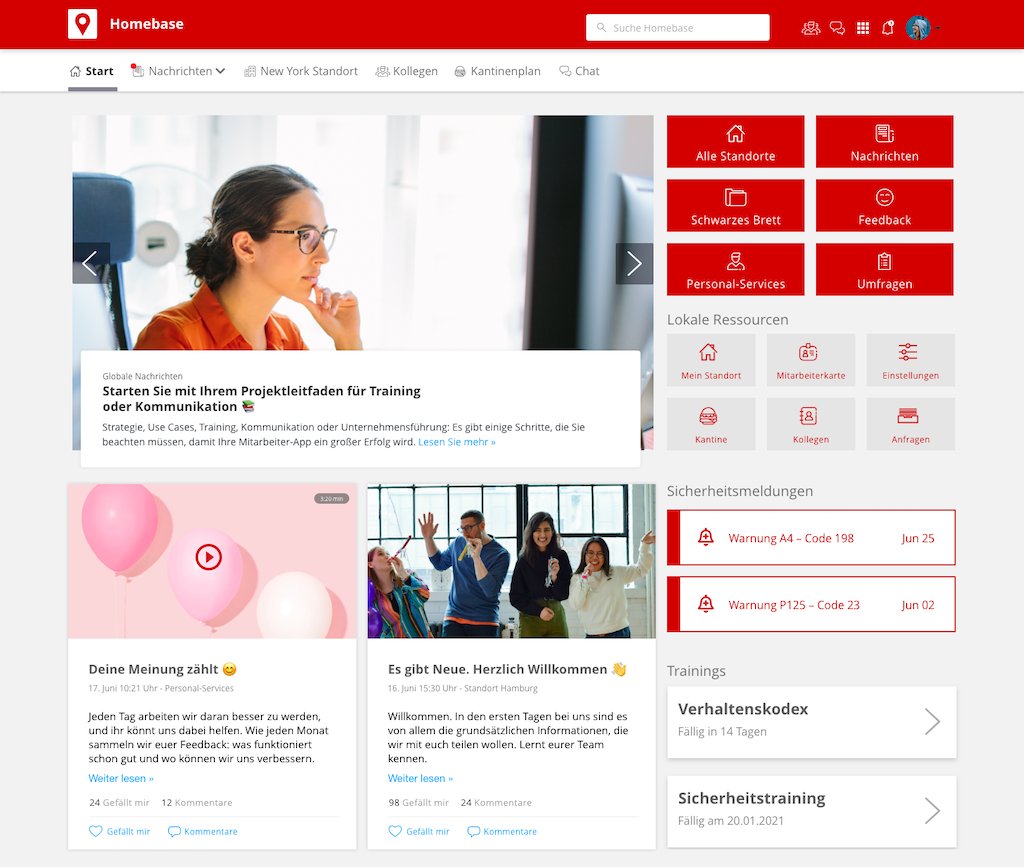1024x867 pixels.
Task: Like the 'Es gibt Neue' welcome post
Action: coord(418,831)
